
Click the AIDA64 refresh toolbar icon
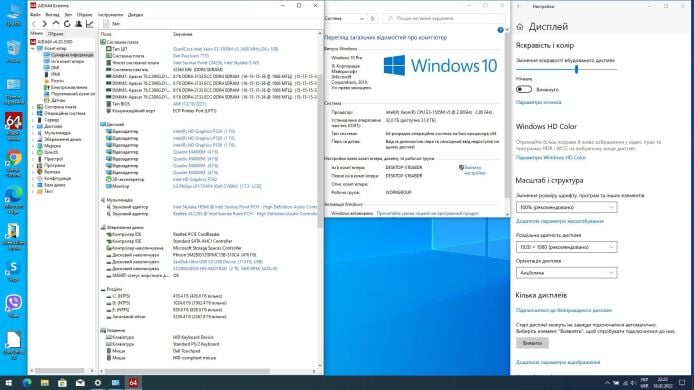click(67, 24)
